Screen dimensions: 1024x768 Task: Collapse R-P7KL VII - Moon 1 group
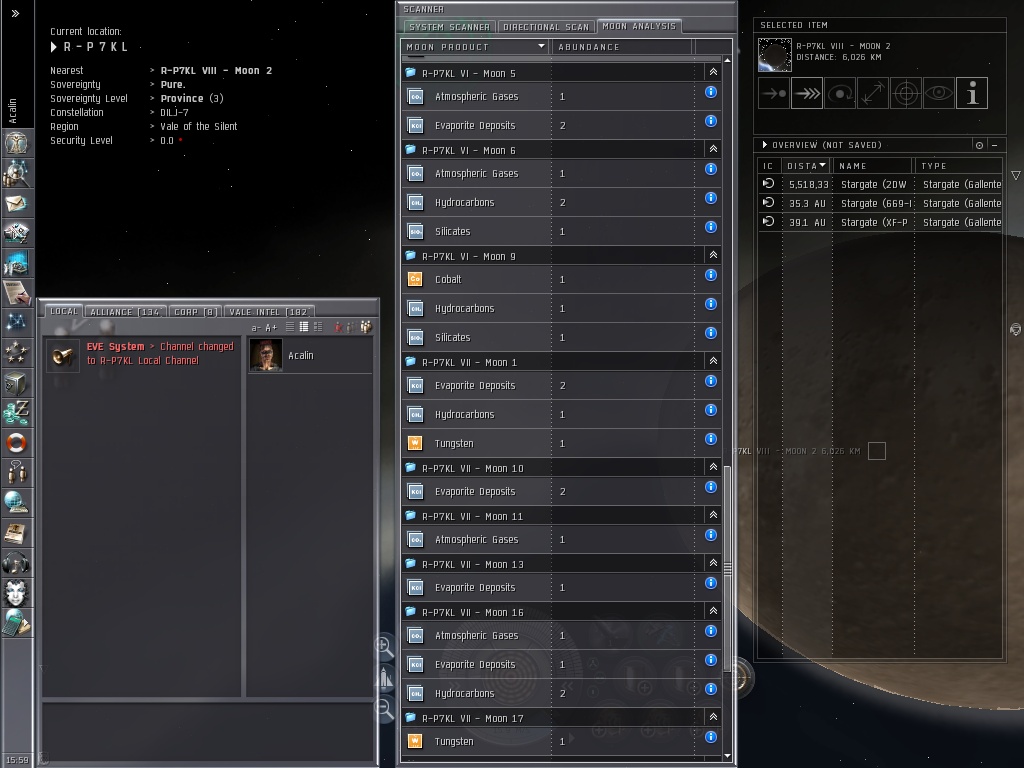pyautogui.click(x=713, y=361)
